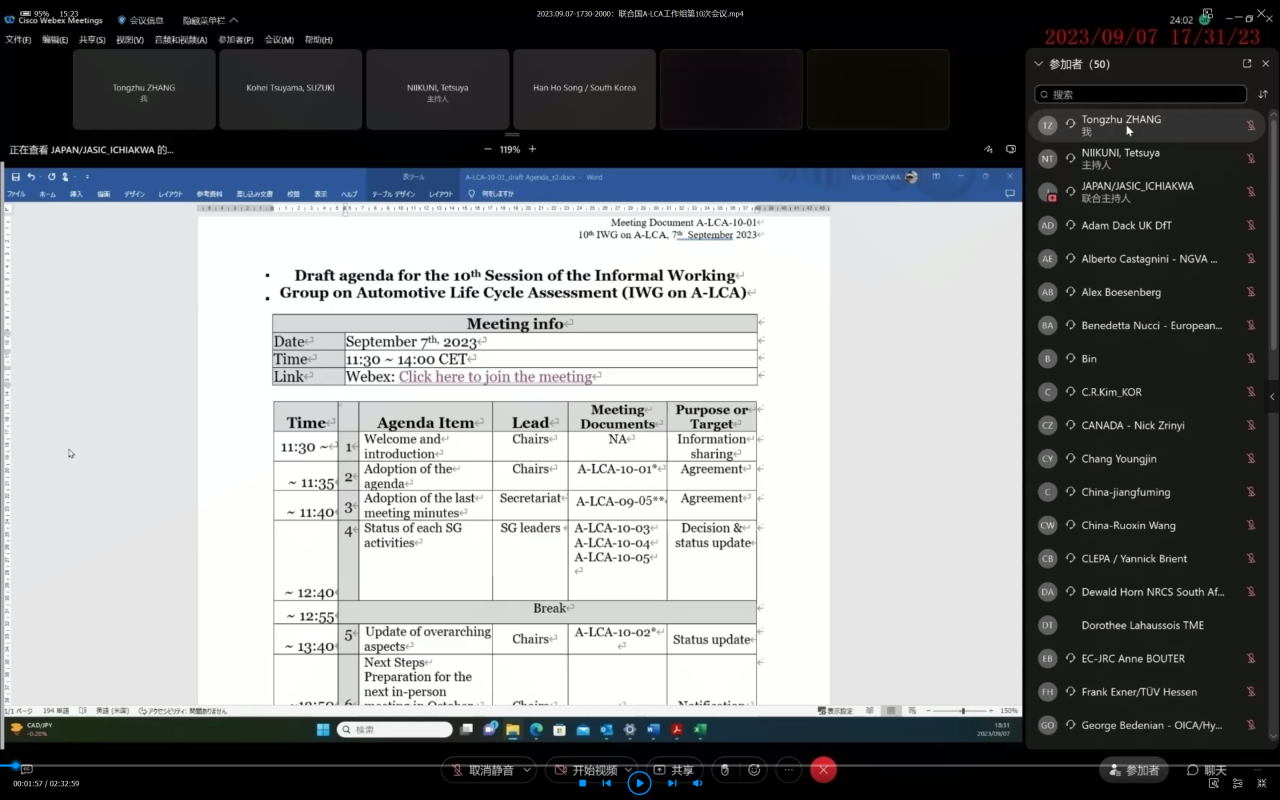Click the participant 搜索 search field
The image size is (1280, 800).
pos(1140,94)
